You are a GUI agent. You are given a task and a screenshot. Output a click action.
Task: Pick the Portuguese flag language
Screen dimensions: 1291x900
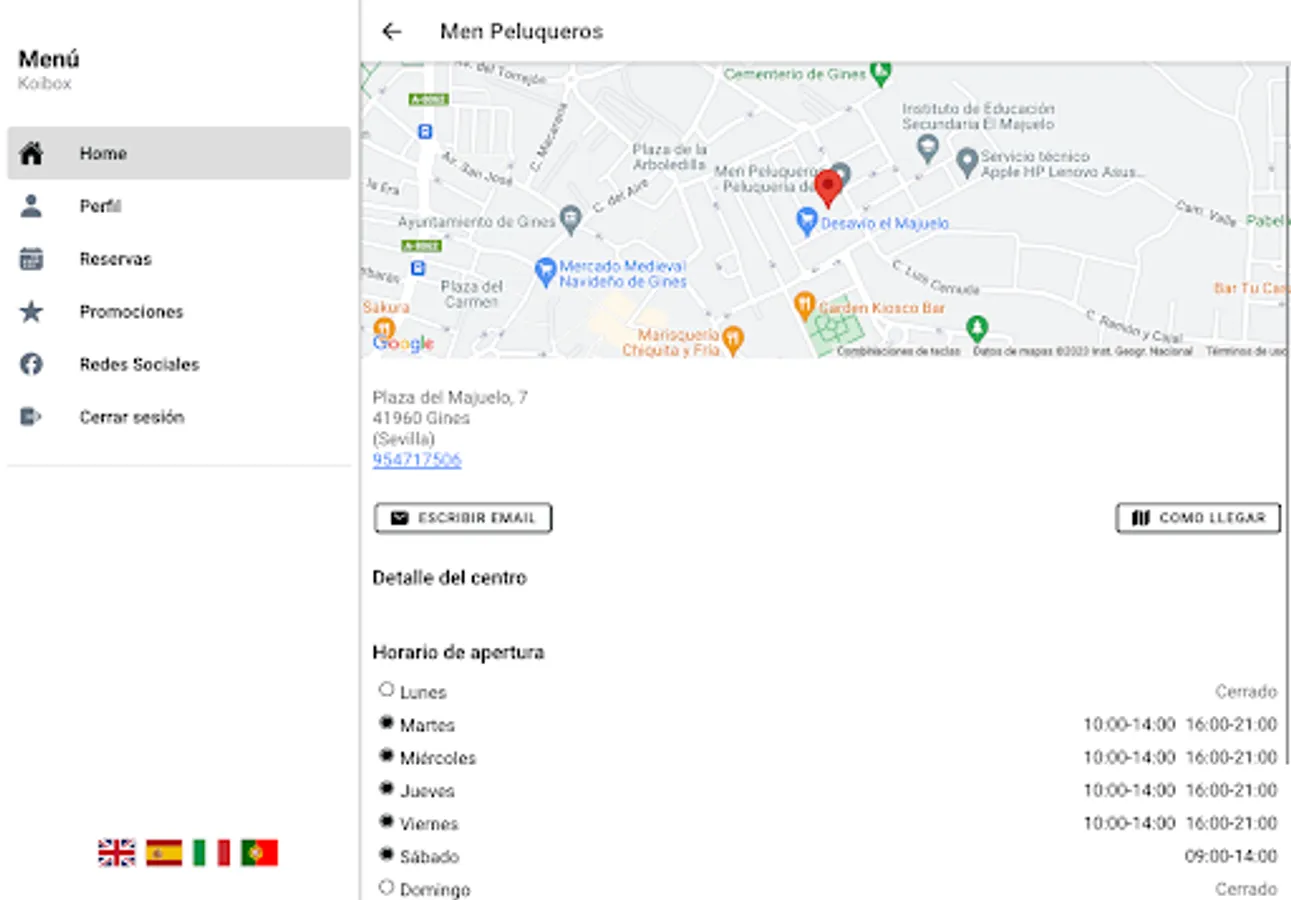259,853
